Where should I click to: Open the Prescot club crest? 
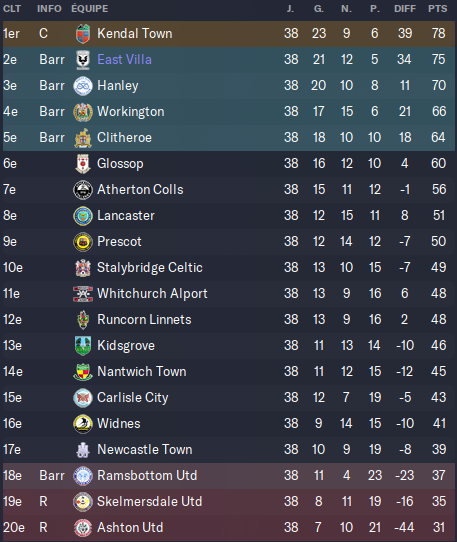pyautogui.click(x=83, y=242)
